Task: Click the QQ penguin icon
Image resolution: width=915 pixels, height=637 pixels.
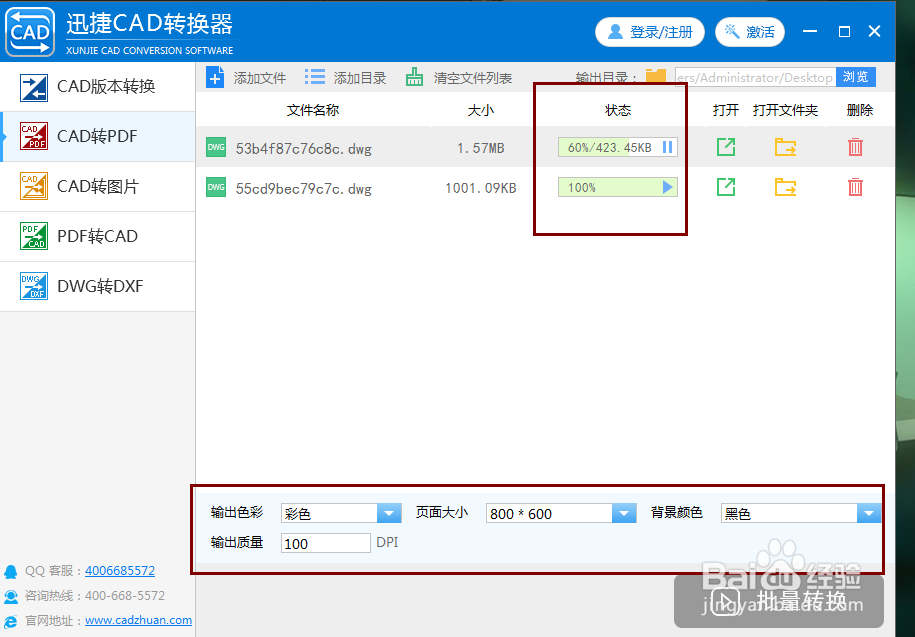Action: (x=11, y=571)
